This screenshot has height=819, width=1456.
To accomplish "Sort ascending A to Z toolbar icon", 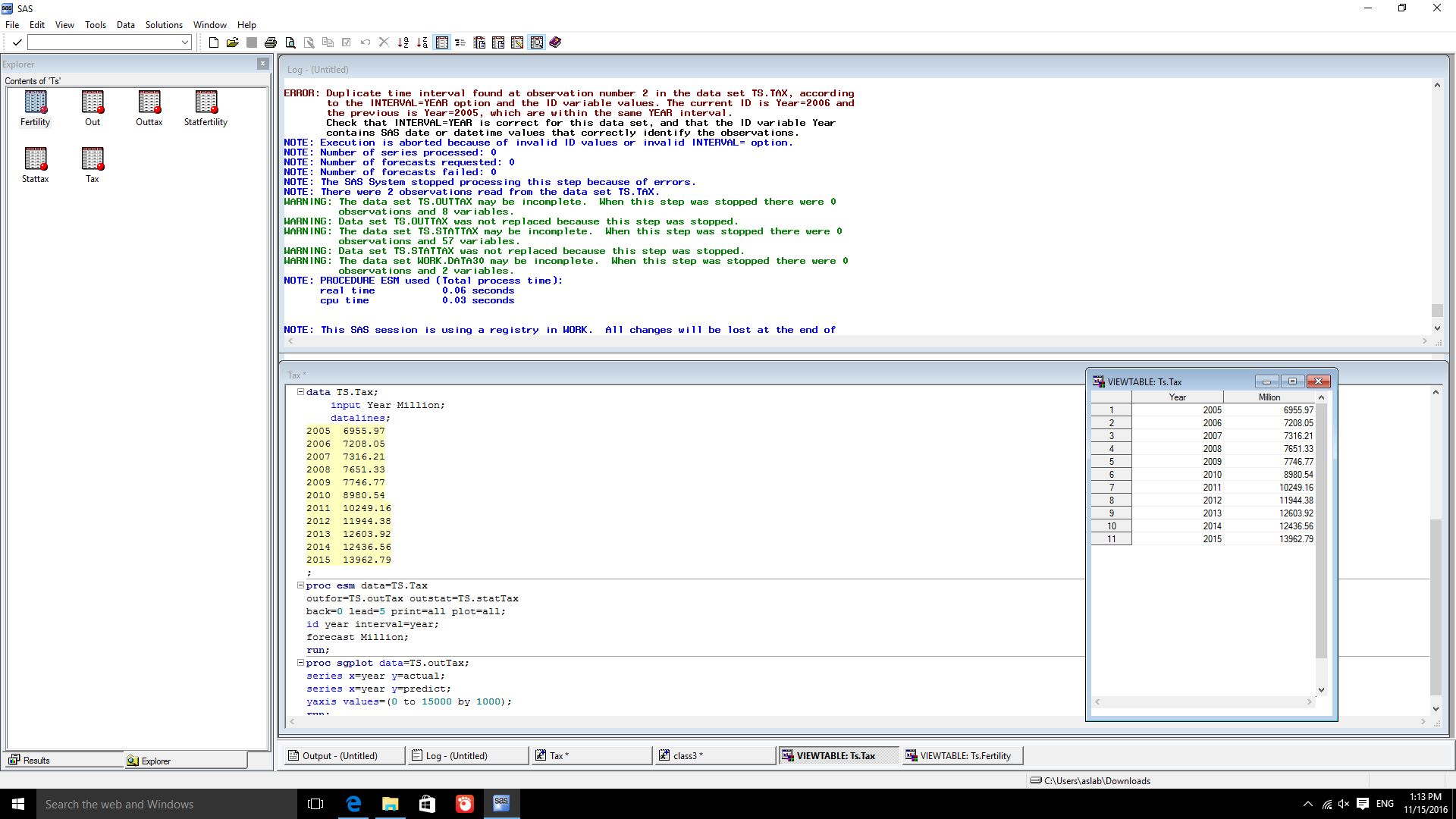I will 403,42.
